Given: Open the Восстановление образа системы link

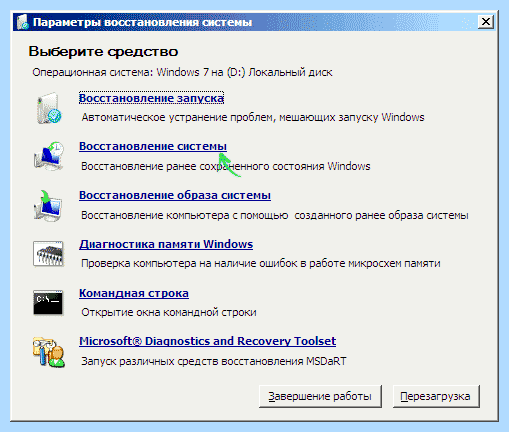Looking at the screenshot, I should click(x=175, y=195).
